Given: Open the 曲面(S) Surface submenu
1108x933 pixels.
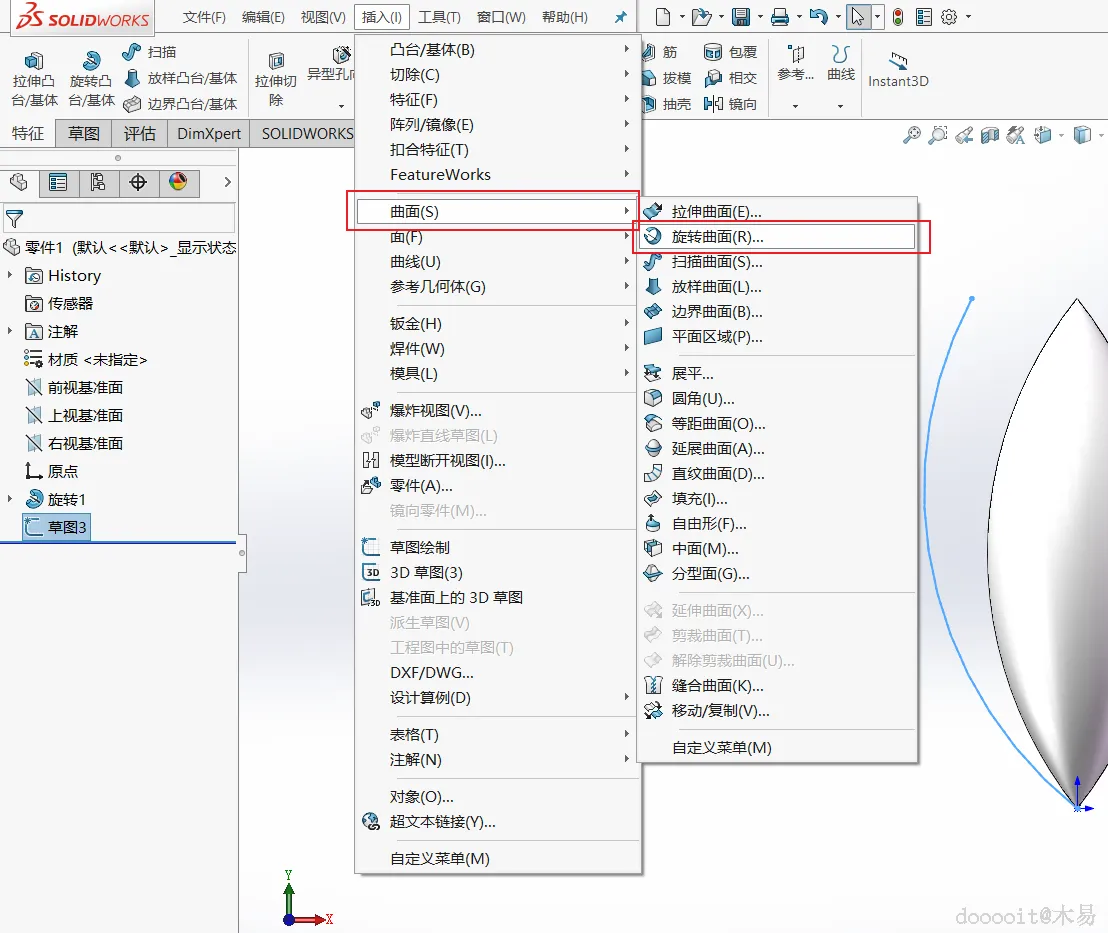Looking at the screenshot, I should tap(495, 211).
